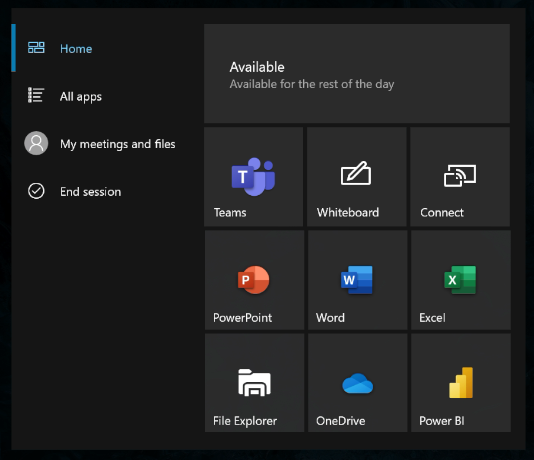The width and height of the screenshot is (534, 460).
Task: Click the End session checkmark icon
Action: [36, 191]
